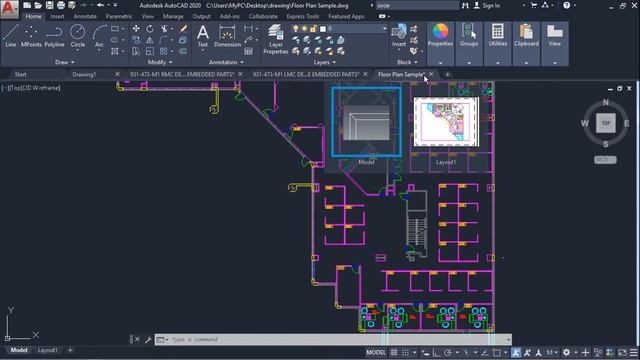Image resolution: width=640 pixels, height=360 pixels.
Task: Switch to the Parametric ribbon tab
Action: coord(119,16)
